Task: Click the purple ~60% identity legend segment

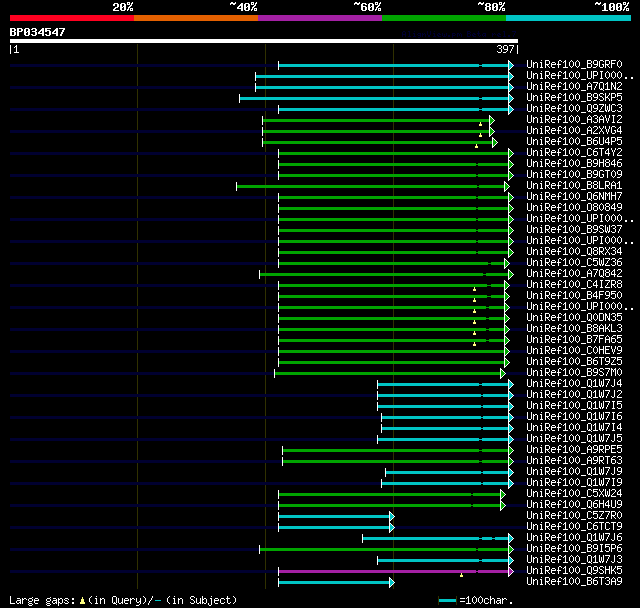Action: tap(320, 18)
